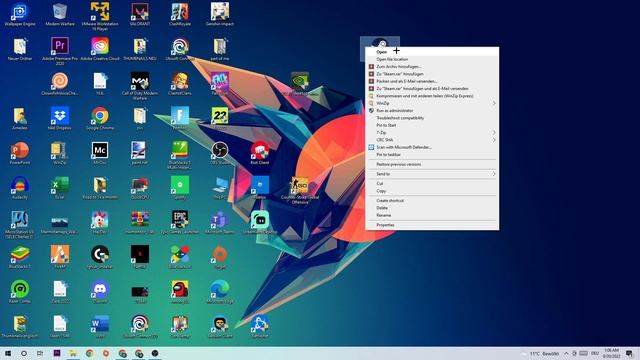Select the Clash Royale desktop icon
The height and width of the screenshot is (360, 640).
[x=180, y=15]
